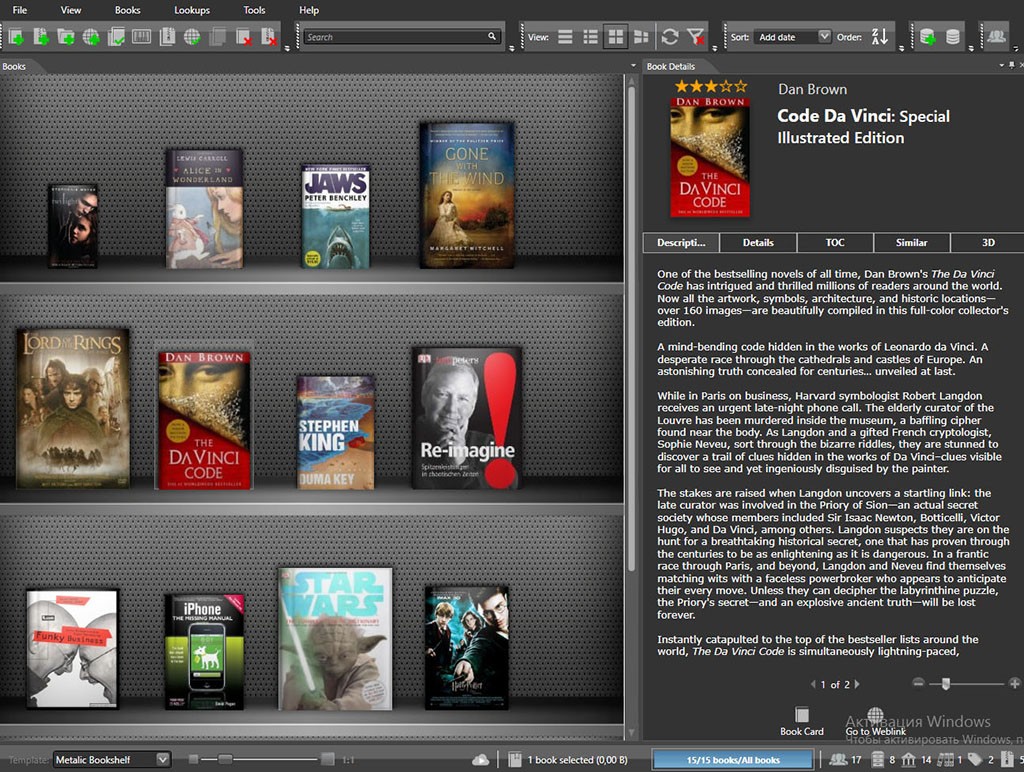Open the File menu

(x=20, y=10)
